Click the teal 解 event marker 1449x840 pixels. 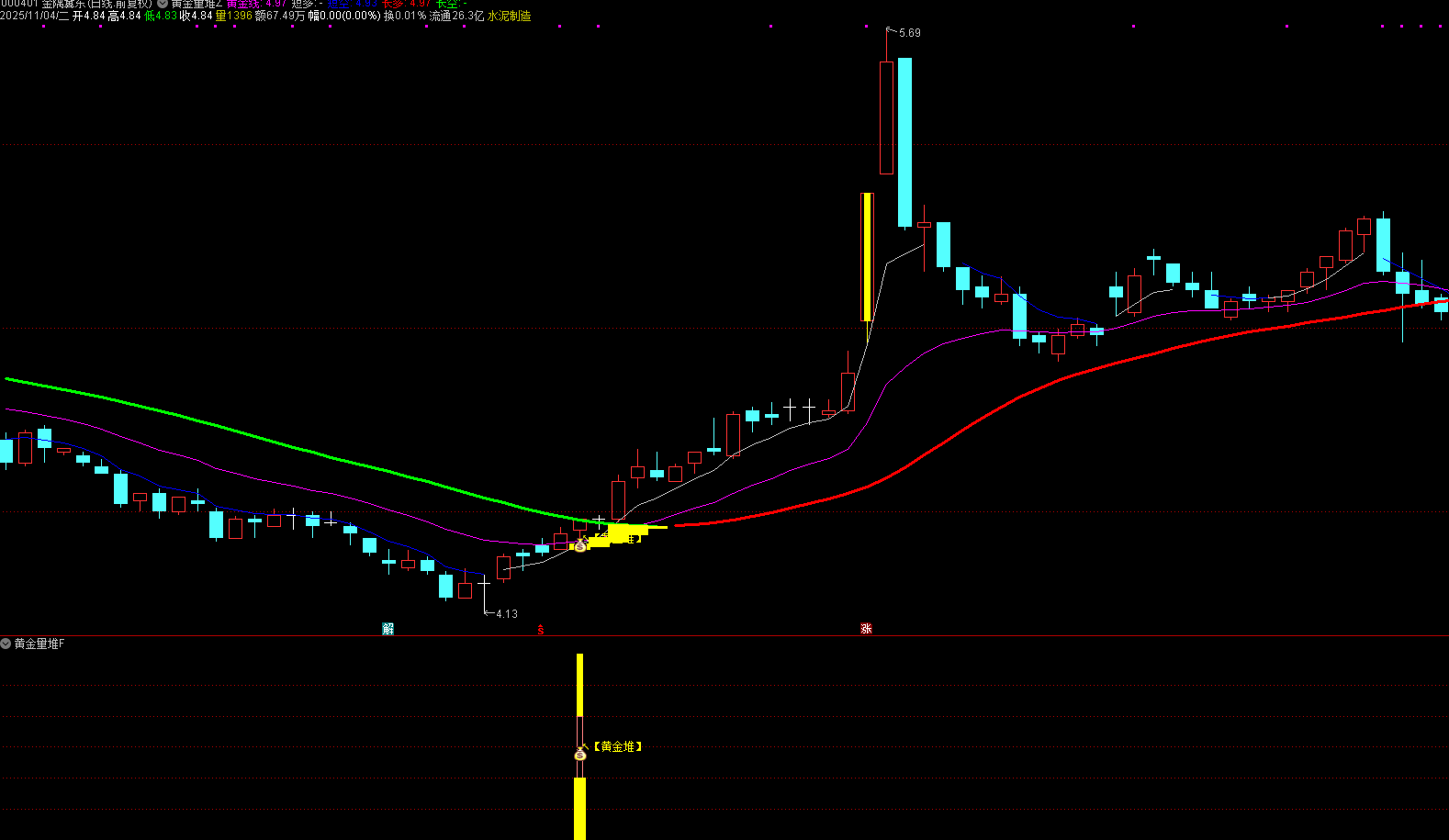point(388,628)
